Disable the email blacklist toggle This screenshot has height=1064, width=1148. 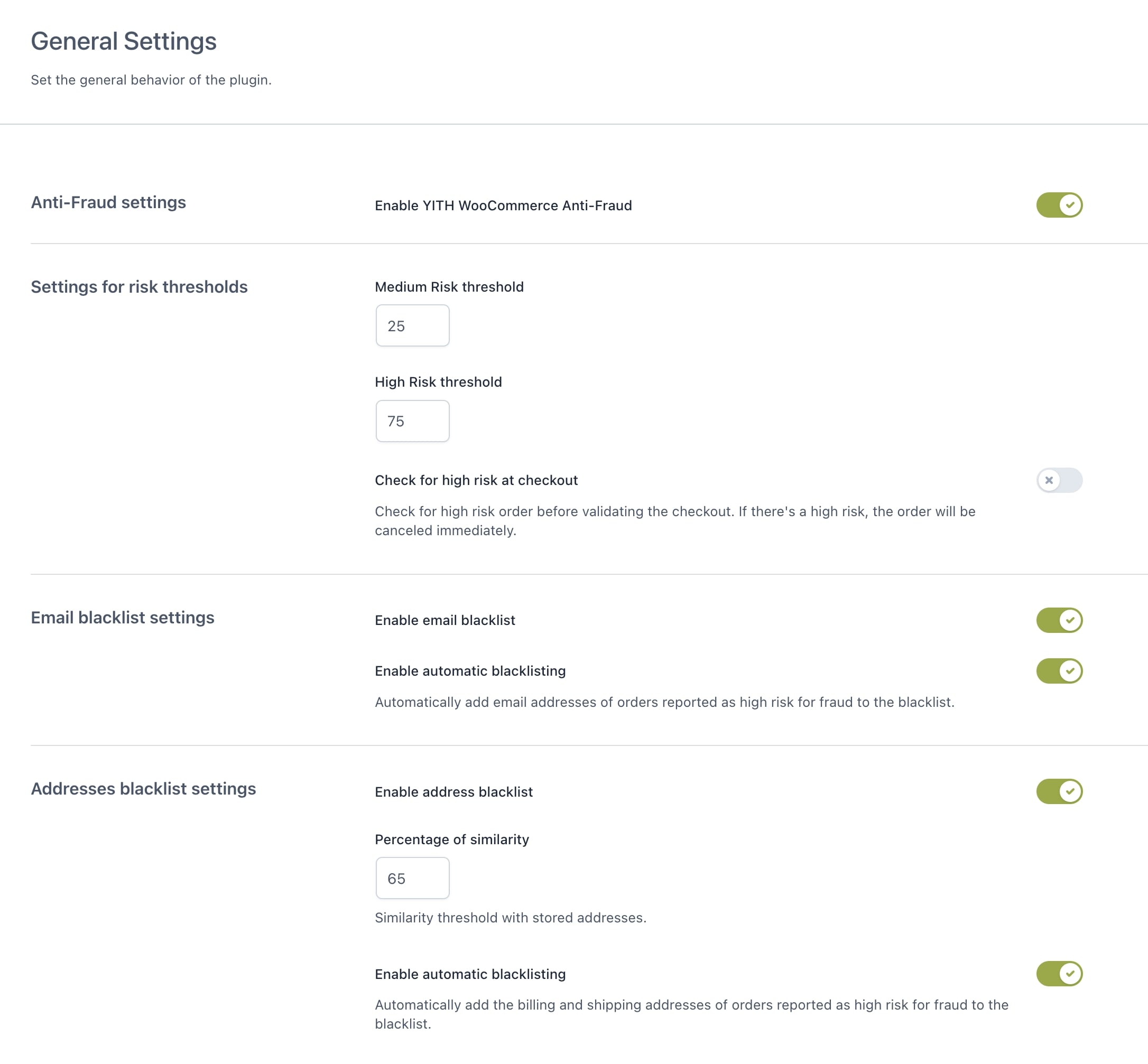[x=1059, y=620]
